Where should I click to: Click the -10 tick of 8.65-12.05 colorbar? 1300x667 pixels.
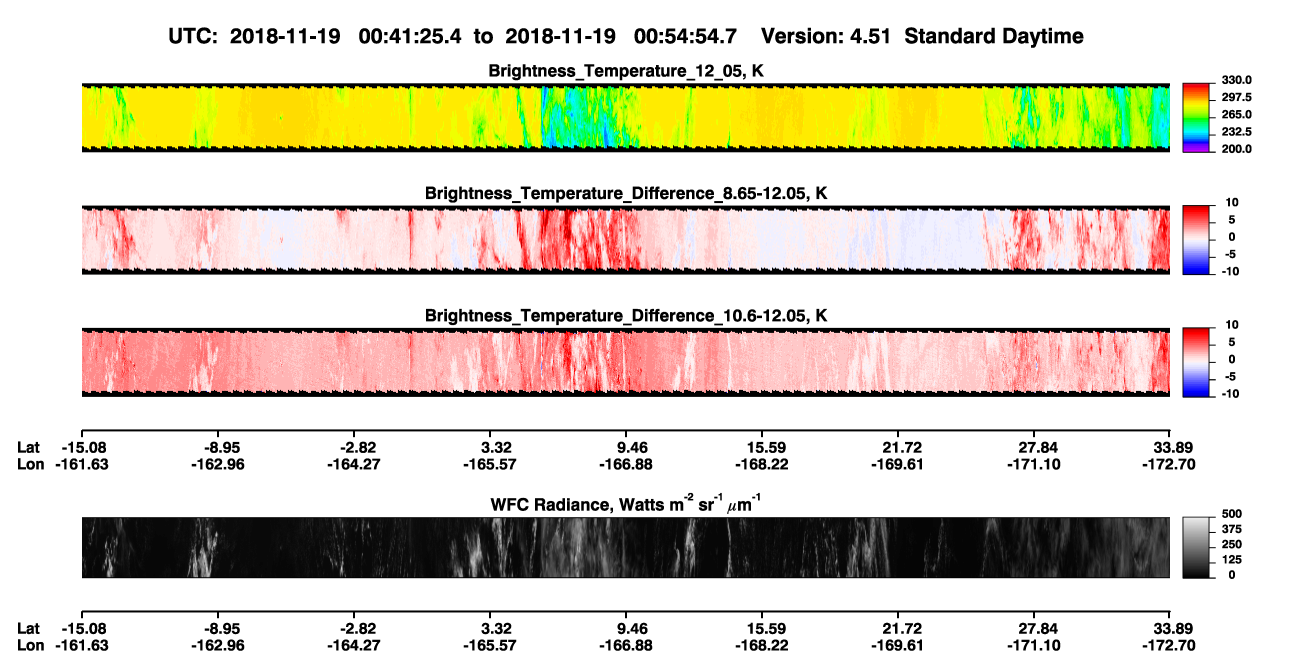pyautogui.click(x=1229, y=271)
